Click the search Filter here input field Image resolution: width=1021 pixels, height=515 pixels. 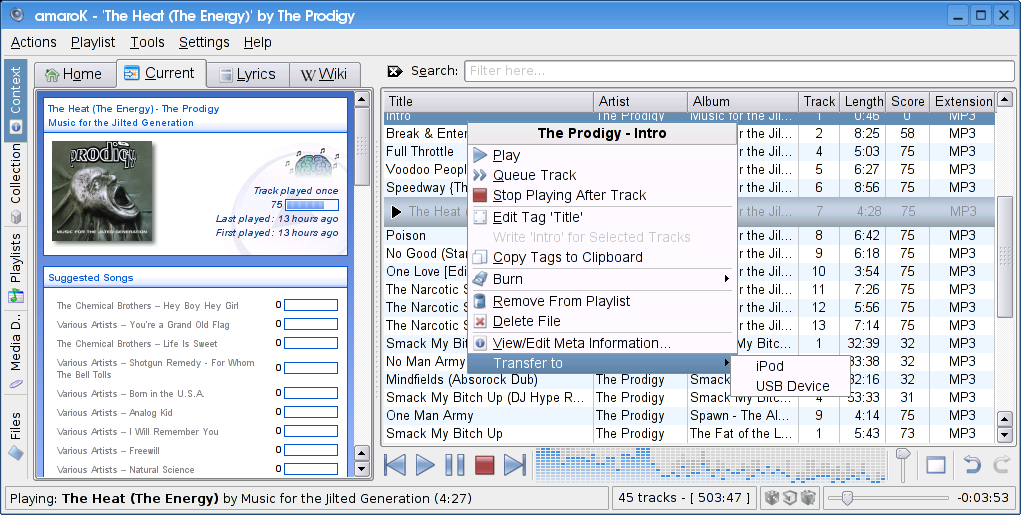click(x=739, y=71)
